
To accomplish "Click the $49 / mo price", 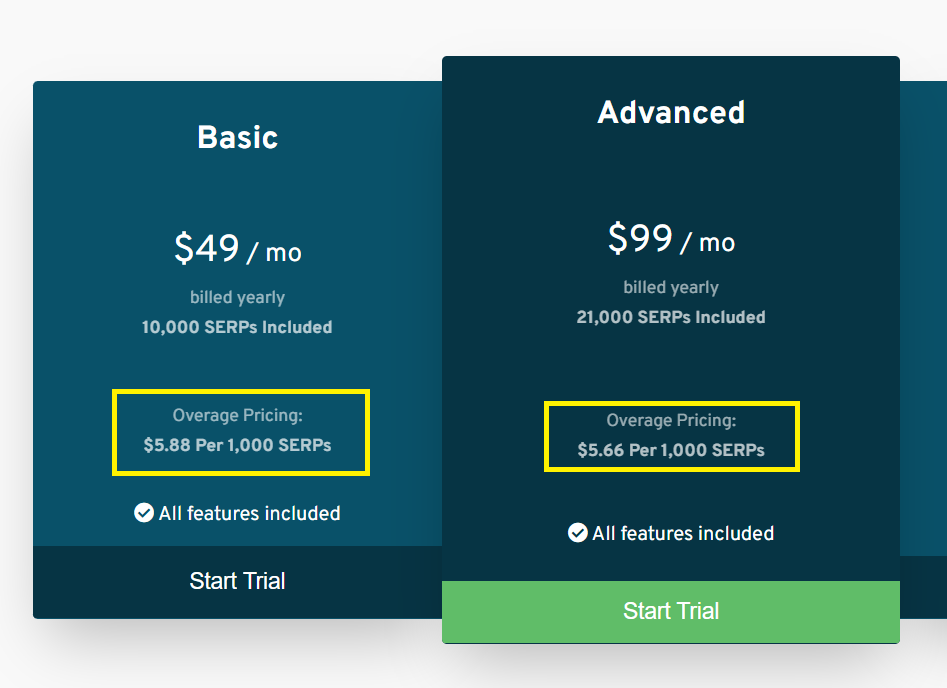I will (237, 250).
